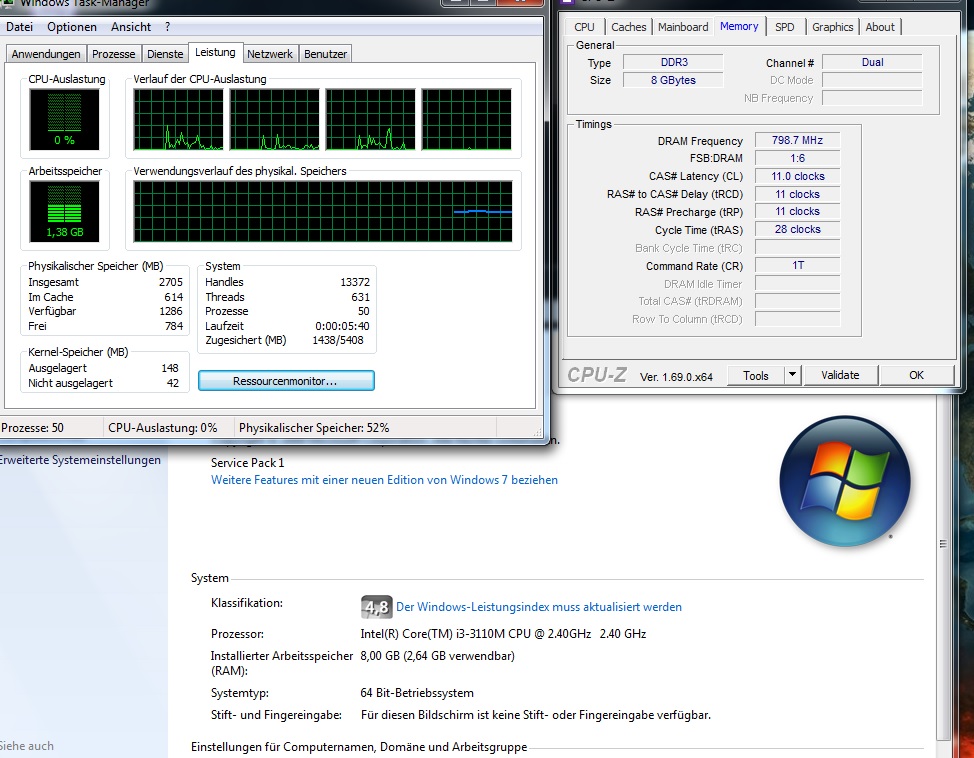Click the OK button in CPU-Z

tap(917, 375)
